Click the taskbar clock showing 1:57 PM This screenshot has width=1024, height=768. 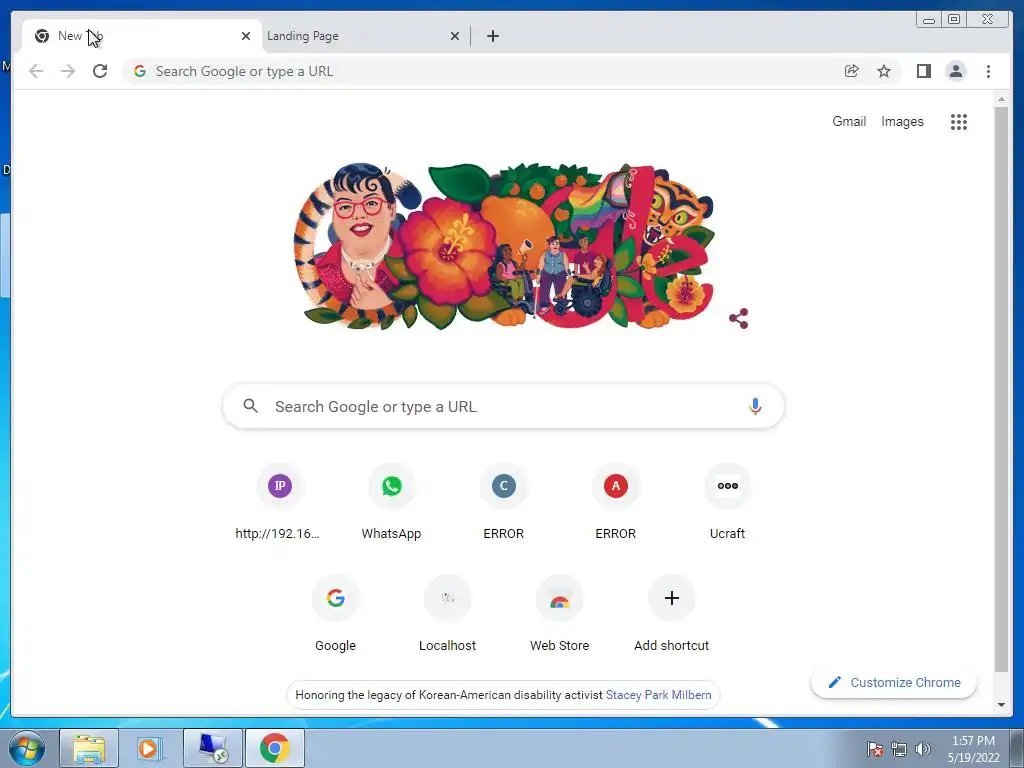coord(973,749)
